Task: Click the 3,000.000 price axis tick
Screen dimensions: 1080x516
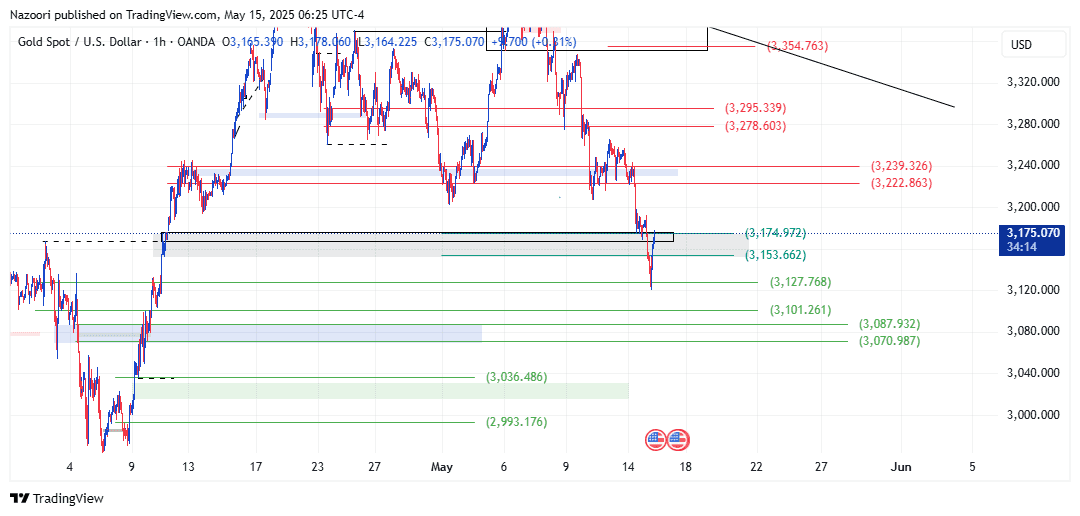Action: click(1033, 415)
